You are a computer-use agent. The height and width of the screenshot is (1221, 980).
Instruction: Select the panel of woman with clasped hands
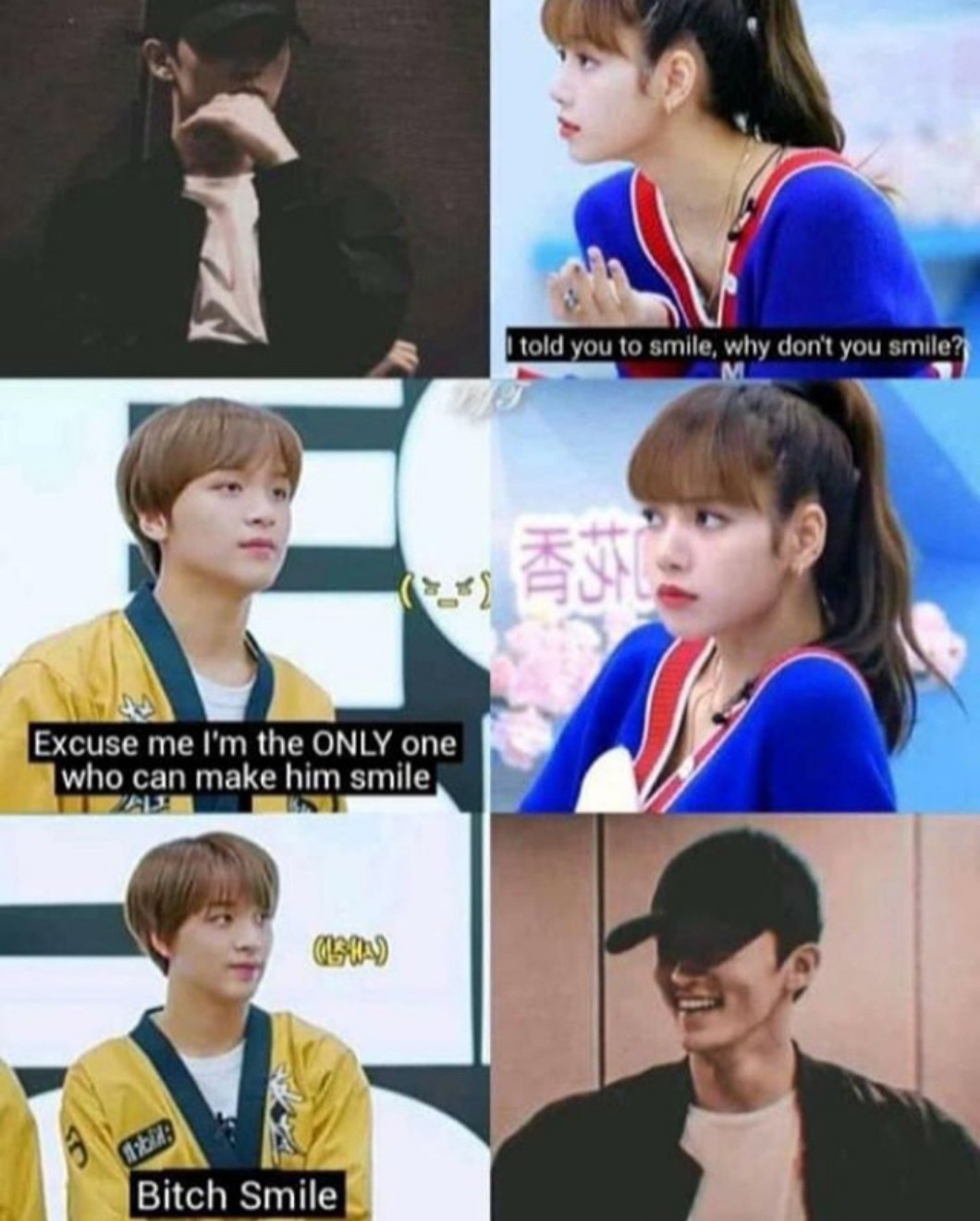735,188
